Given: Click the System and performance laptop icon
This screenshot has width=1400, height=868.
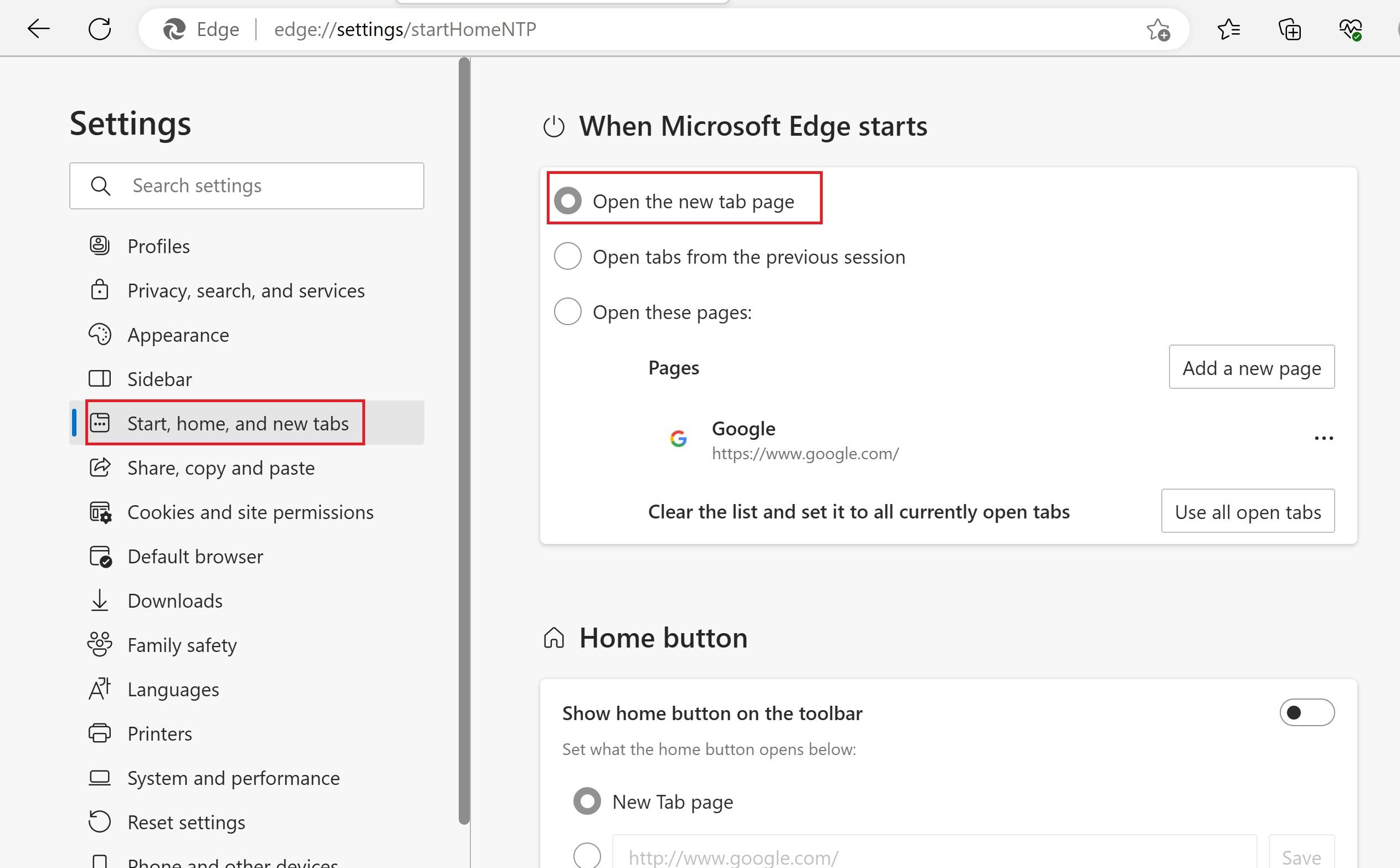Looking at the screenshot, I should [x=100, y=778].
